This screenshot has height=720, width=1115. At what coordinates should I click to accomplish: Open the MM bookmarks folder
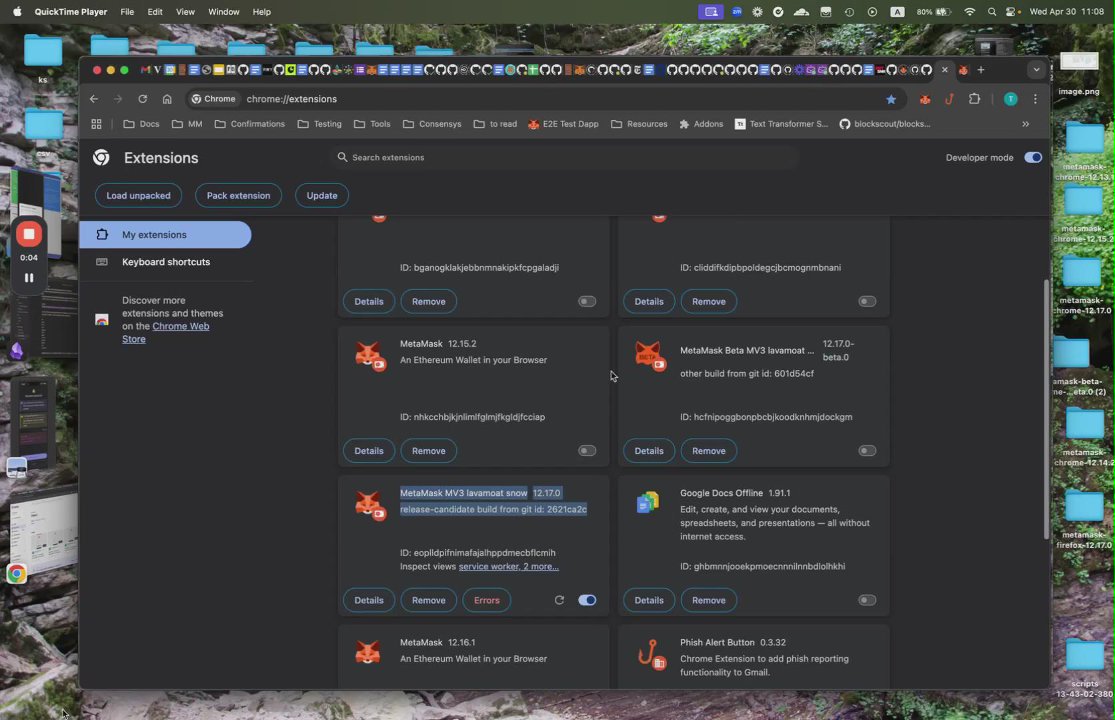coord(187,124)
